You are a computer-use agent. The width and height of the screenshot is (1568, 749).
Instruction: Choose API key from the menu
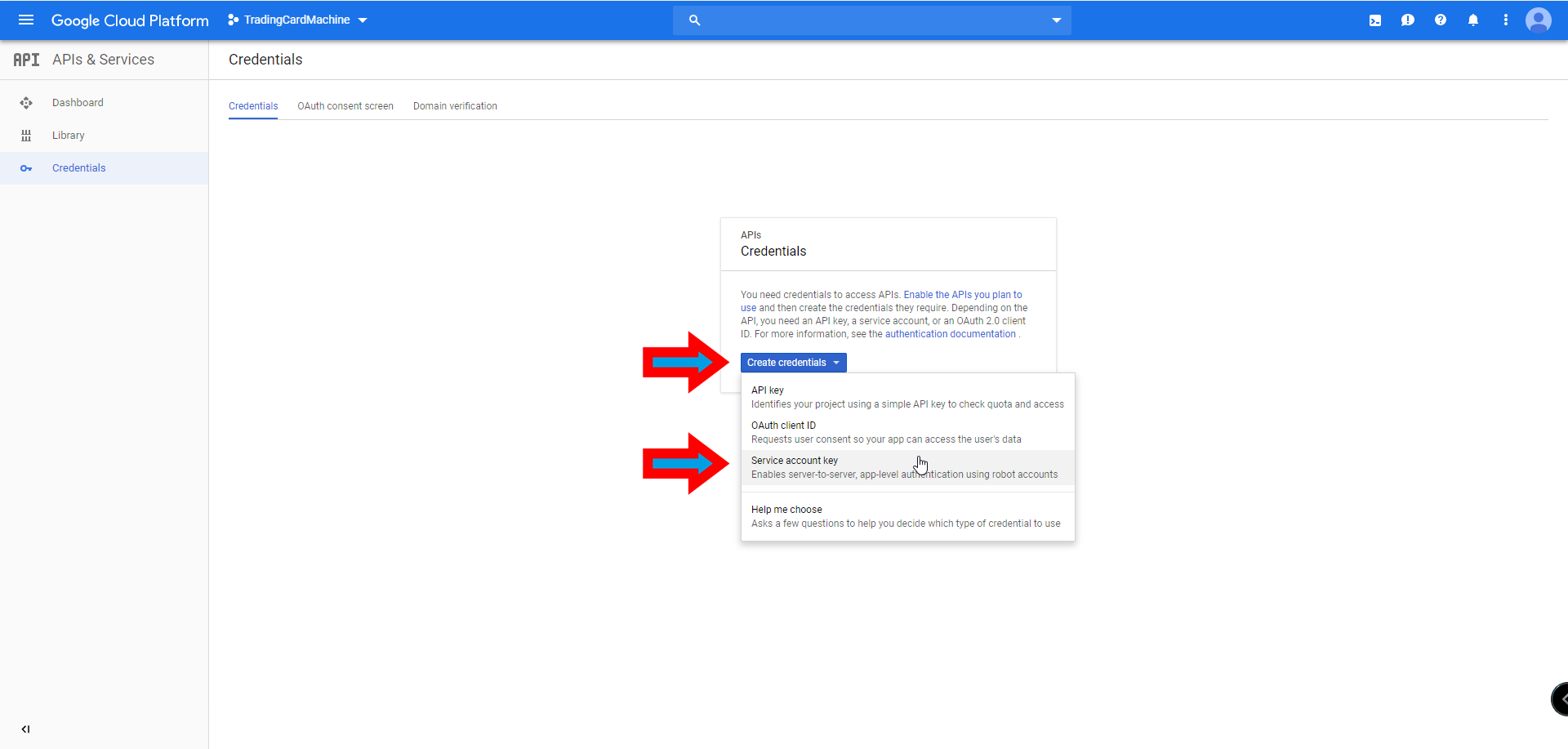click(x=907, y=397)
